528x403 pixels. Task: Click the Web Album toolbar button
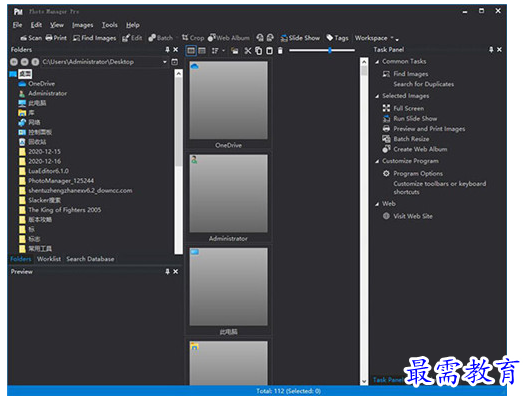click(229, 38)
